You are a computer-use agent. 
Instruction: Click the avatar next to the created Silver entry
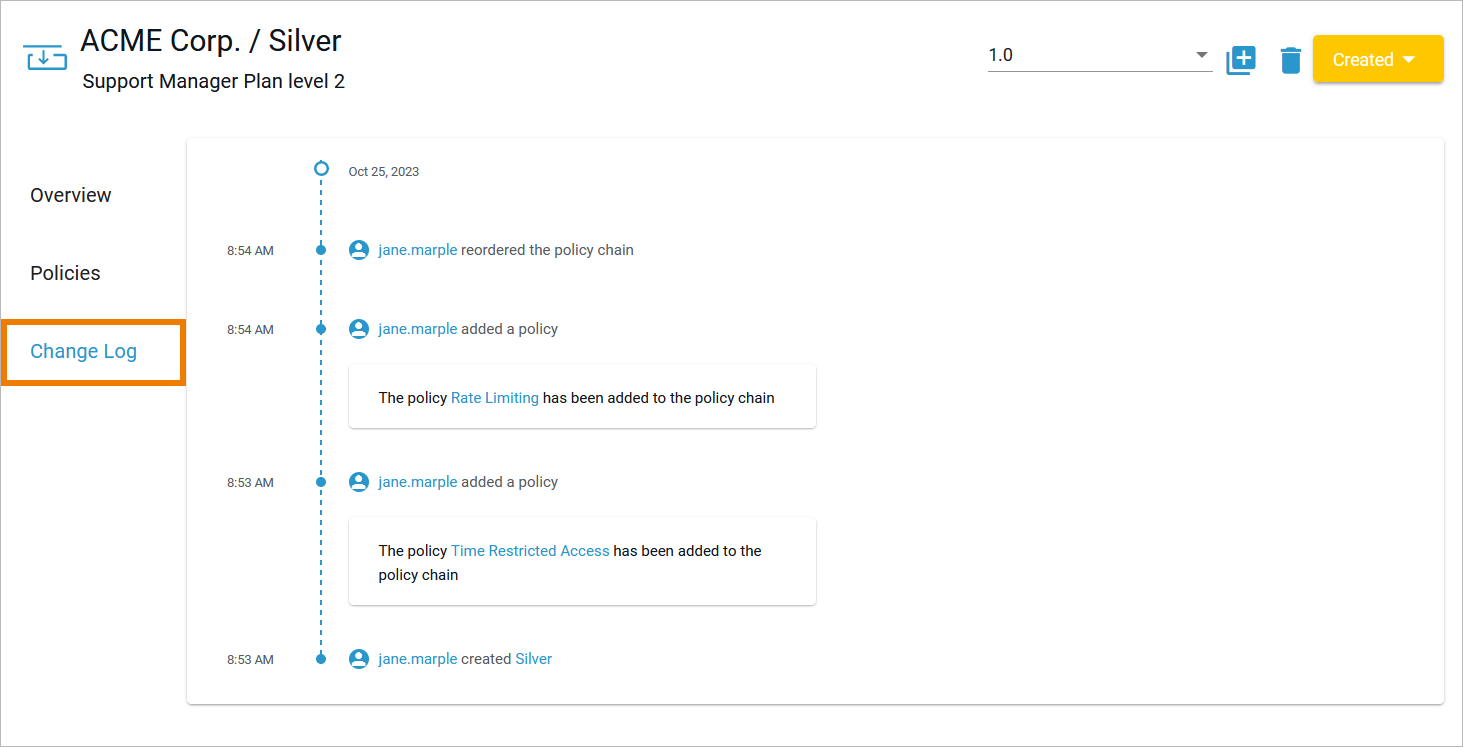[x=358, y=658]
